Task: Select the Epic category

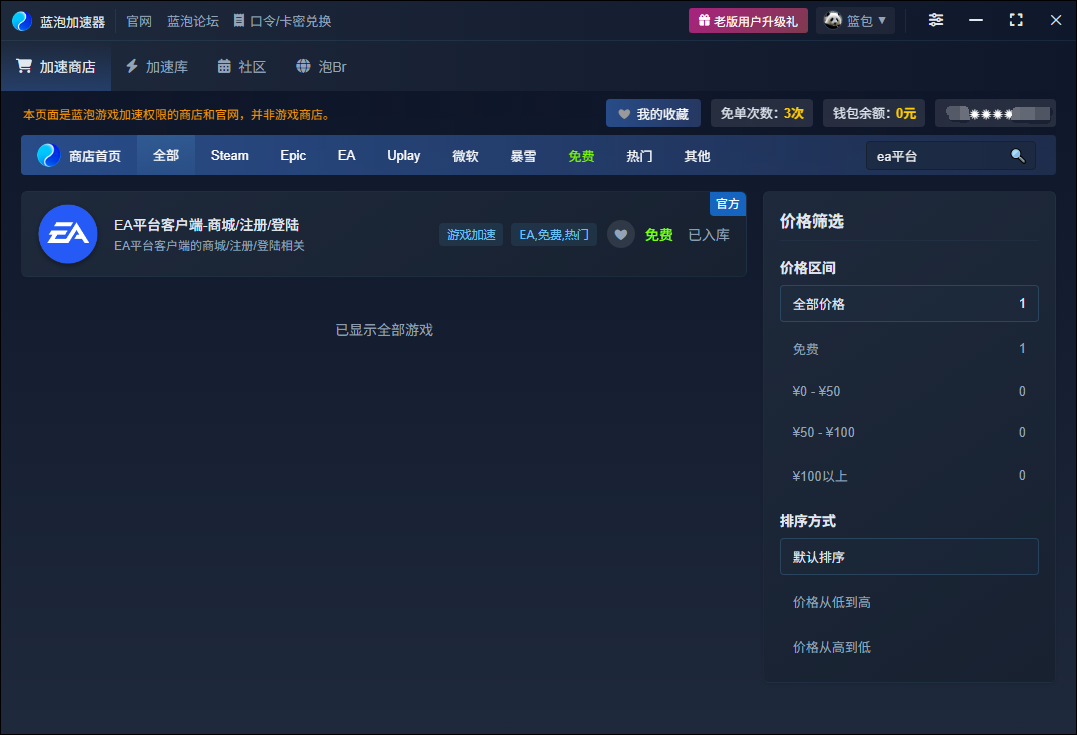Action: (293, 156)
